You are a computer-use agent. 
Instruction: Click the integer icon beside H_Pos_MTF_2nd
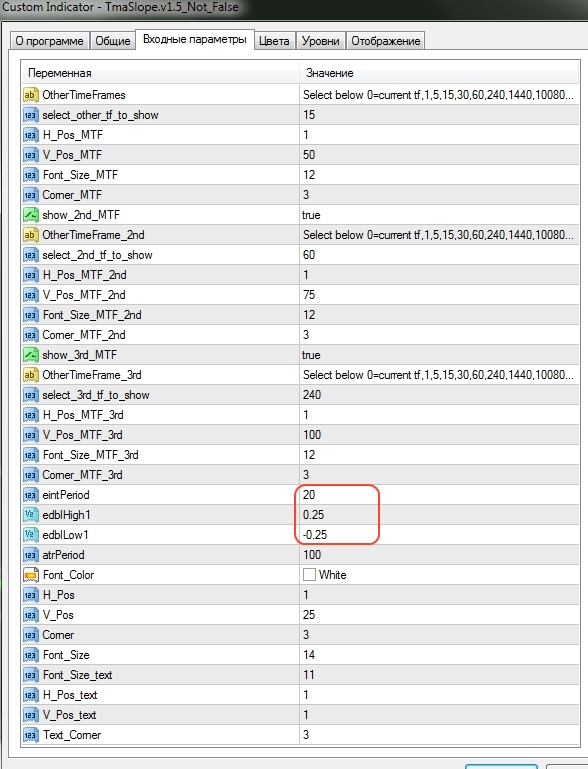[x=30, y=275]
